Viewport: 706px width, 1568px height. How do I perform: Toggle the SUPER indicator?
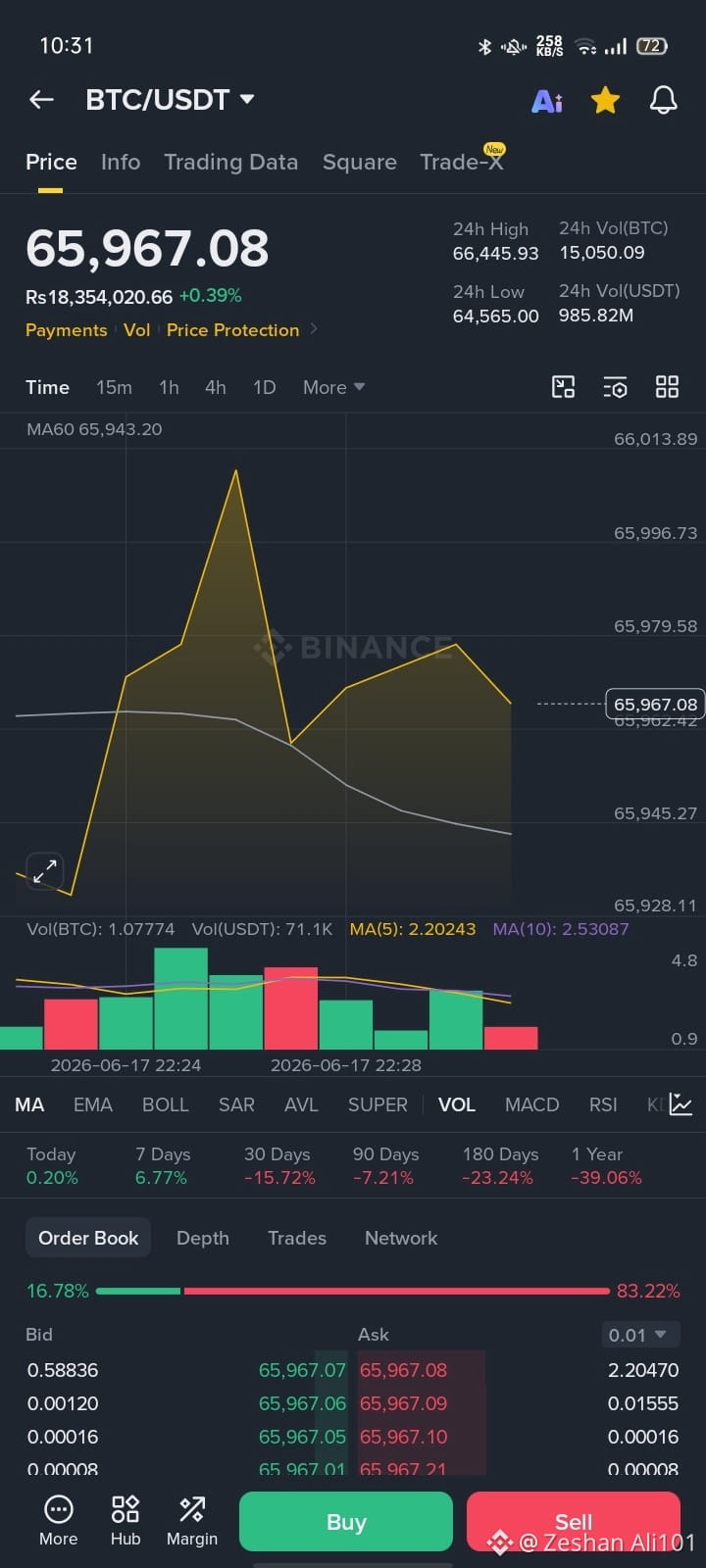378,1104
